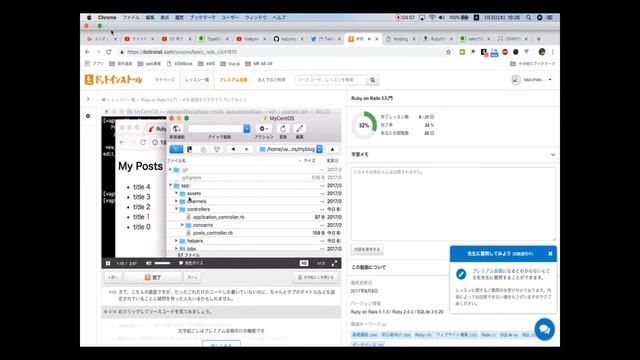Open the premium membership nav item

[x=233, y=80]
